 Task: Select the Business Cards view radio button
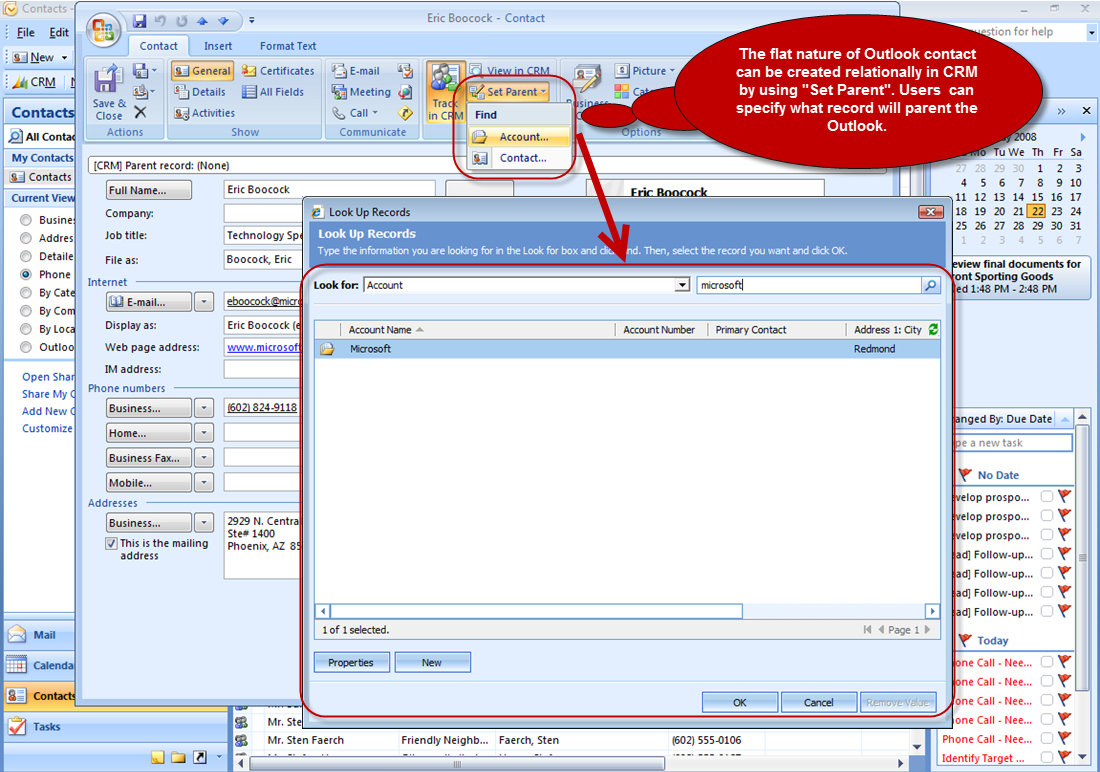(x=26, y=220)
